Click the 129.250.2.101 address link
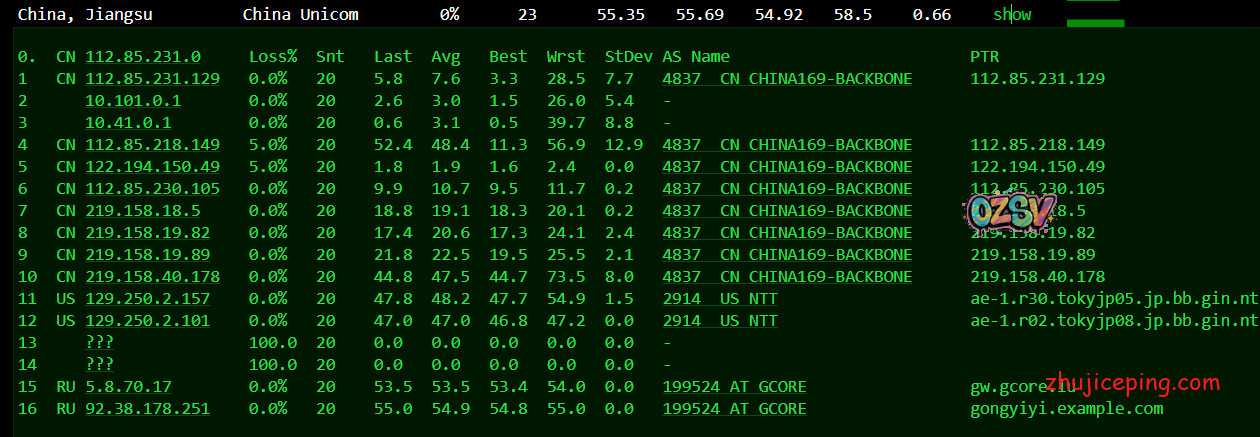 click(x=147, y=321)
